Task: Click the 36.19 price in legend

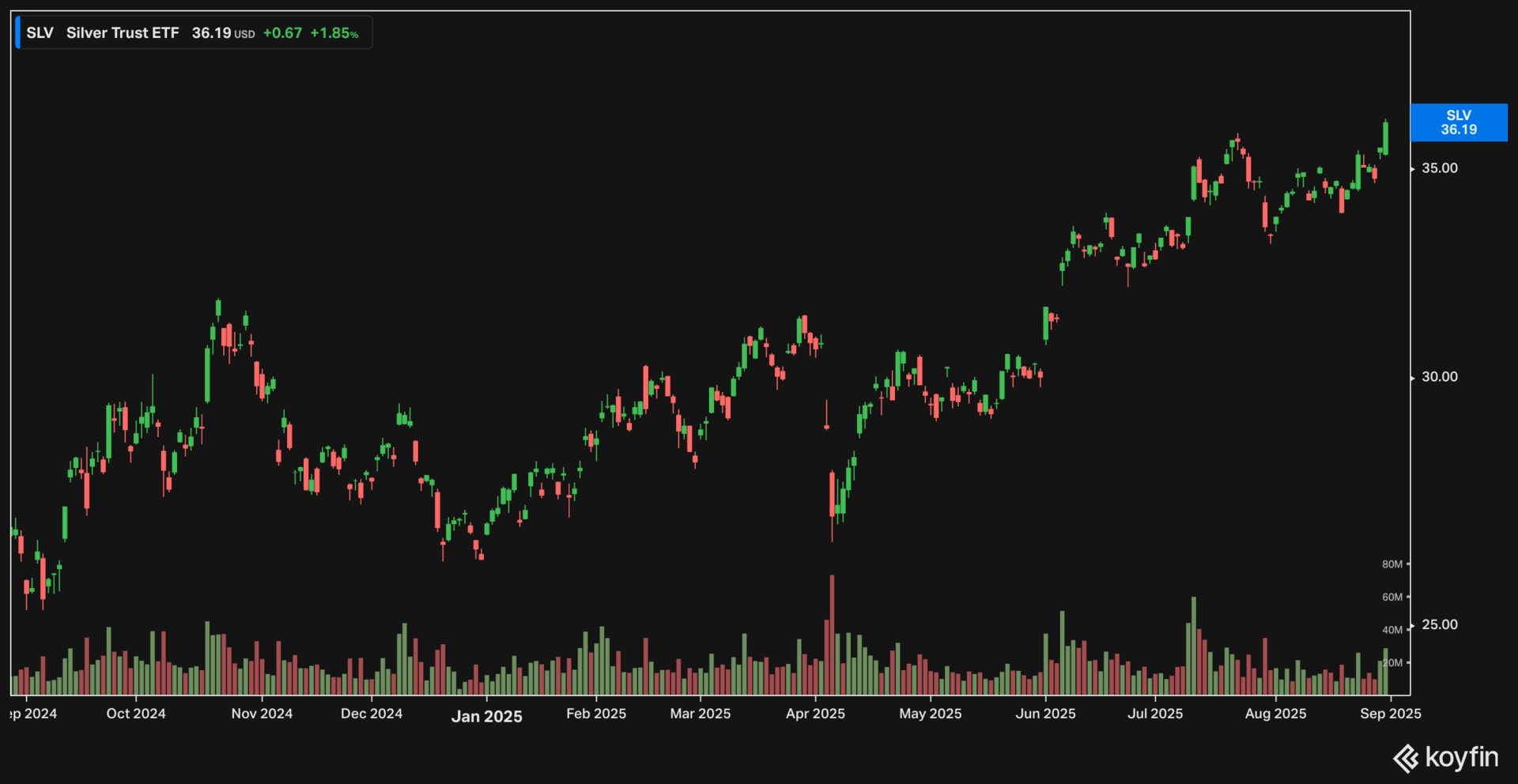Action: [211, 33]
